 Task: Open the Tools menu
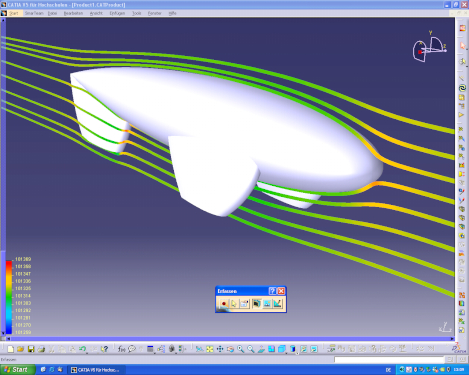137,13
